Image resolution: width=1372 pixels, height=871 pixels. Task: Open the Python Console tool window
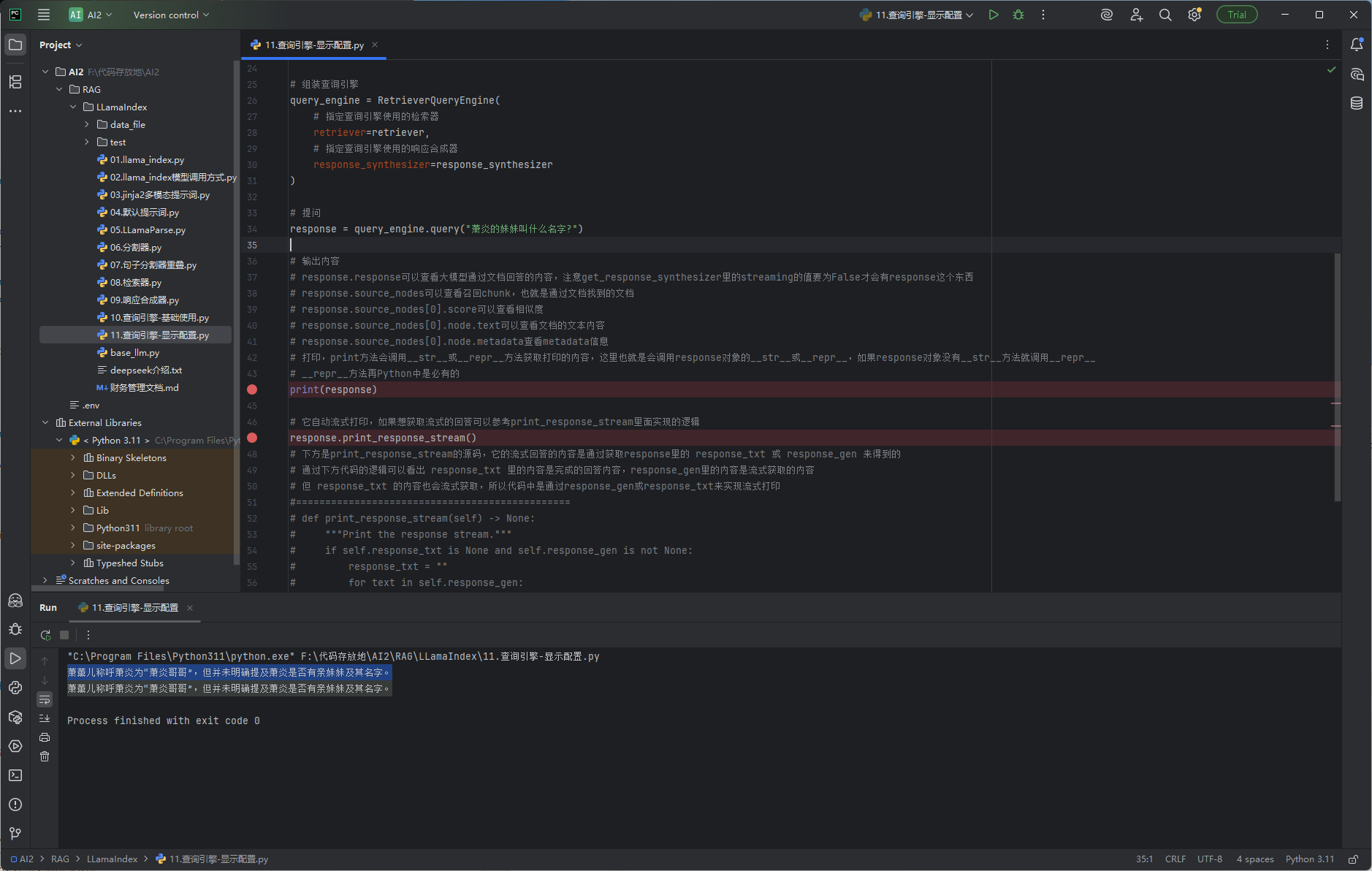15,688
